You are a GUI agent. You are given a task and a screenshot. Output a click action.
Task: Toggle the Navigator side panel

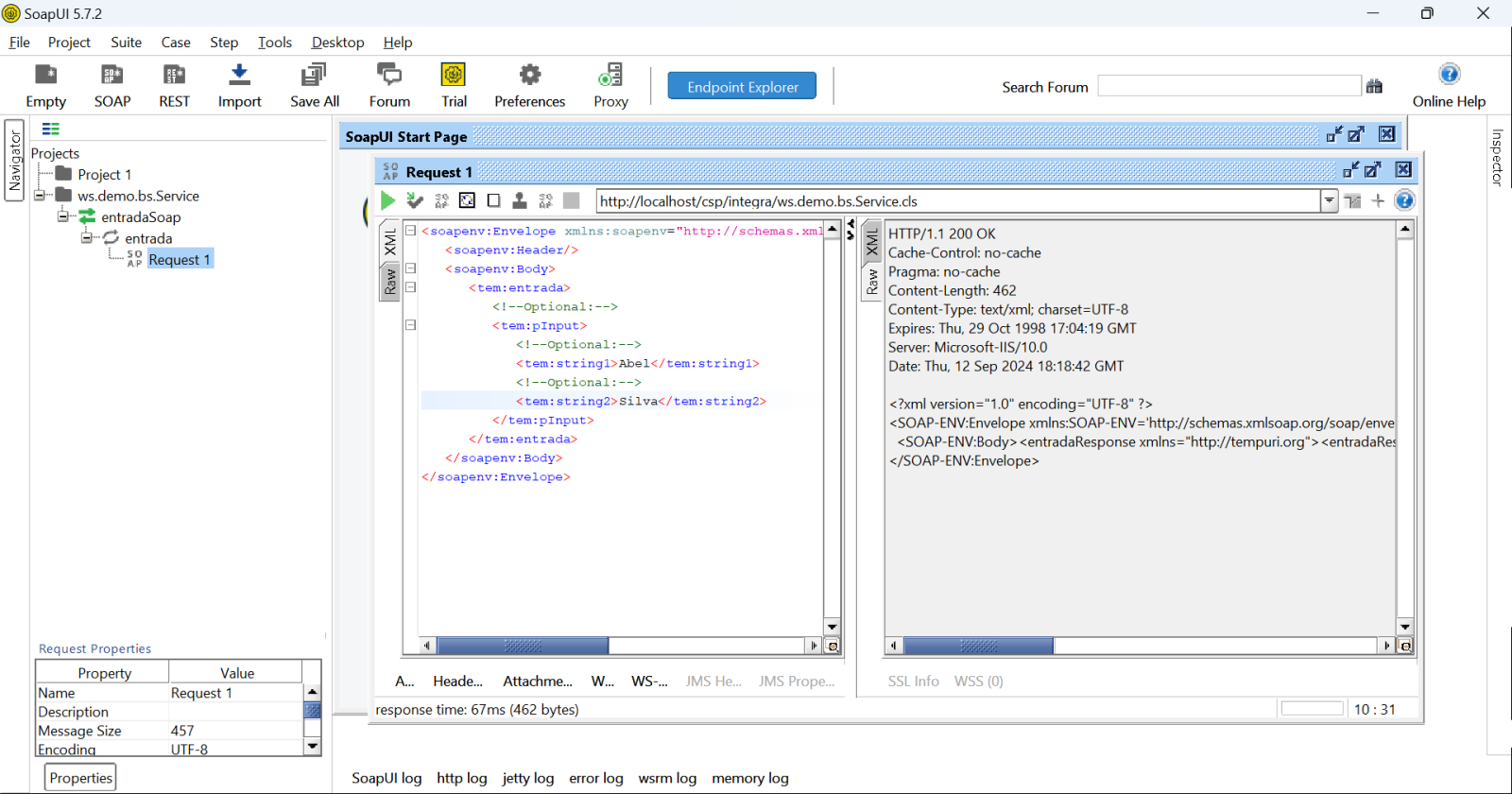click(x=14, y=161)
